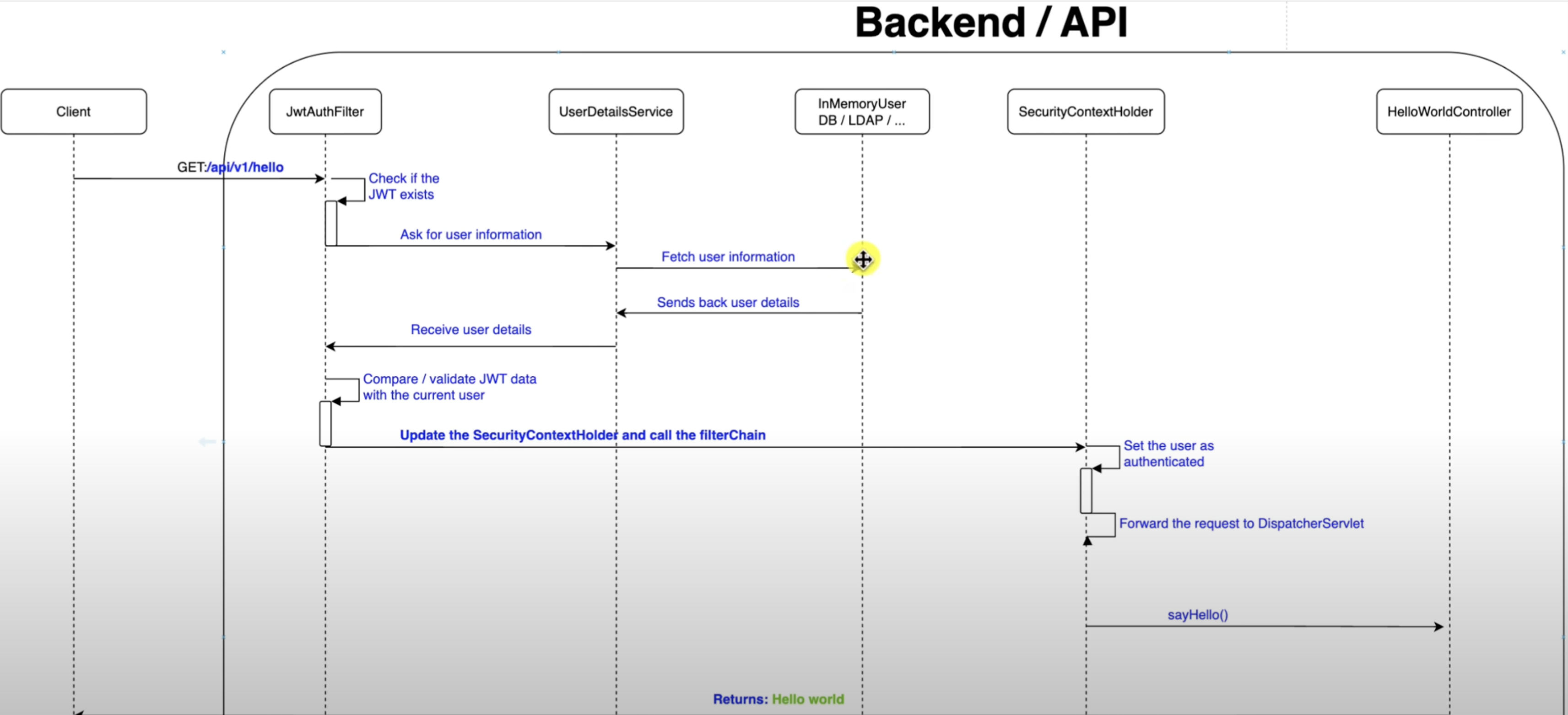1568x715 pixels.
Task: Select the SecurityContextHolder participant box
Action: (x=1085, y=111)
